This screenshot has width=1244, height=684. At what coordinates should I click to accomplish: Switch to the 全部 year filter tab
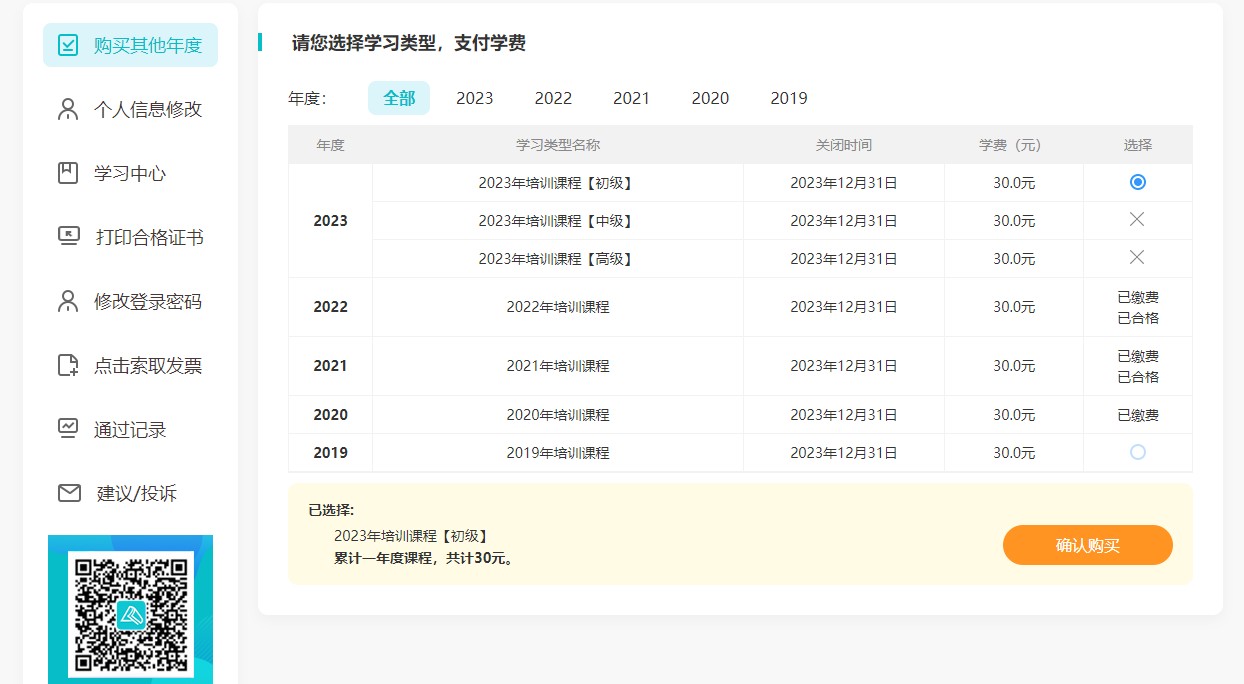(398, 97)
